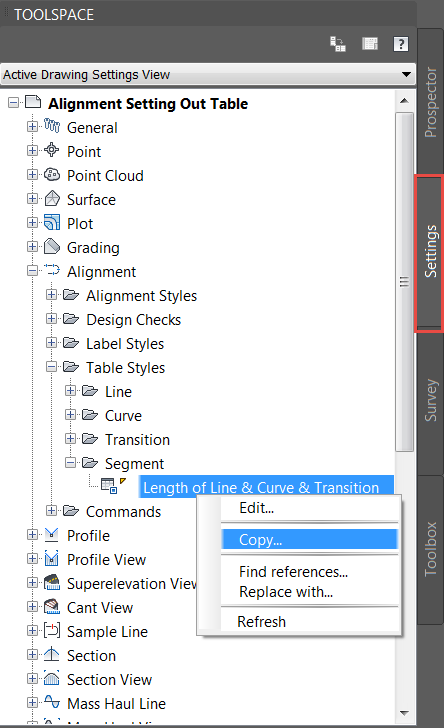444x728 pixels.
Task: Select the Point Cloud icon in tree
Action: 52,175
